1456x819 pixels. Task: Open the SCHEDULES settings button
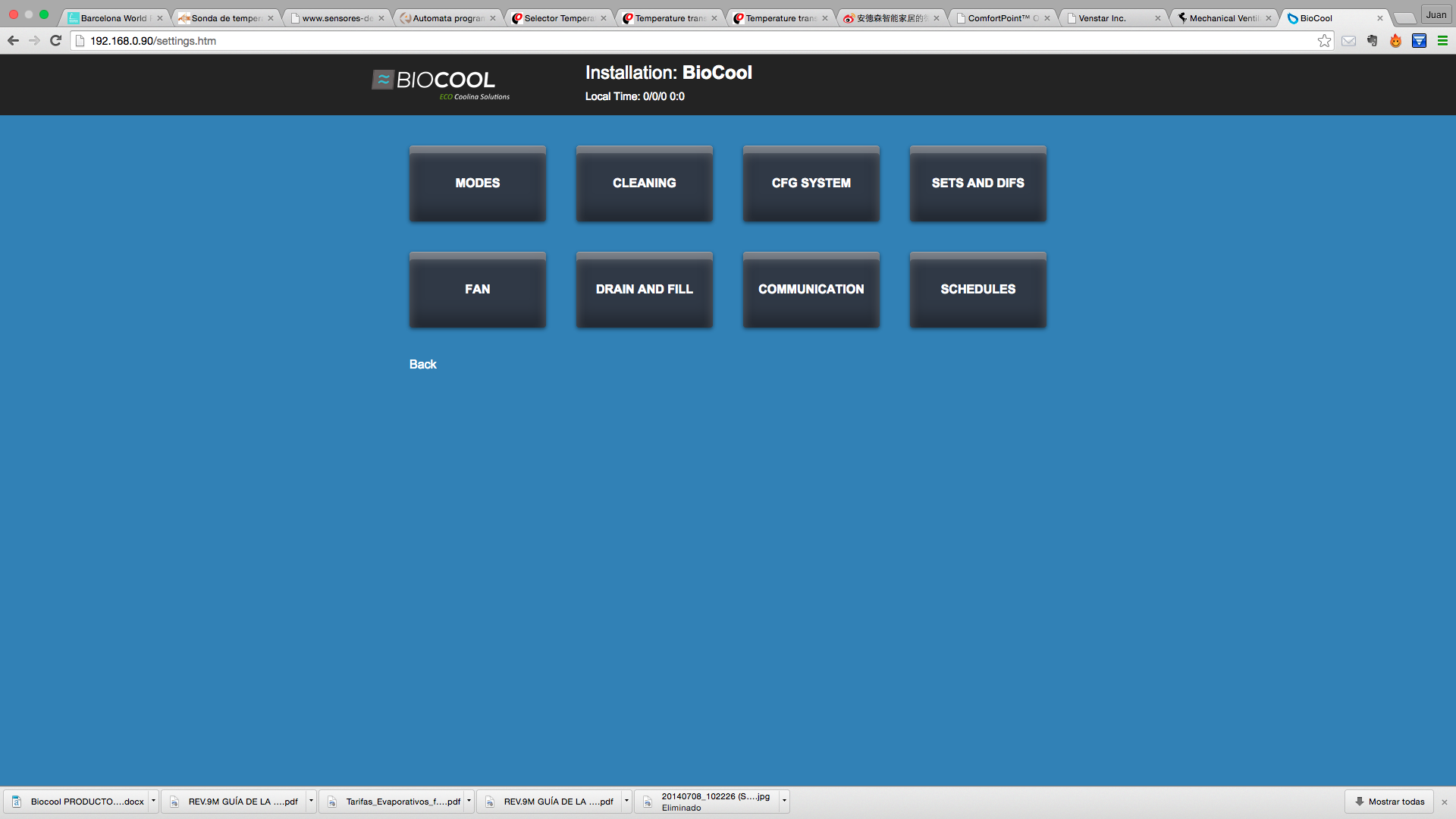click(x=977, y=290)
